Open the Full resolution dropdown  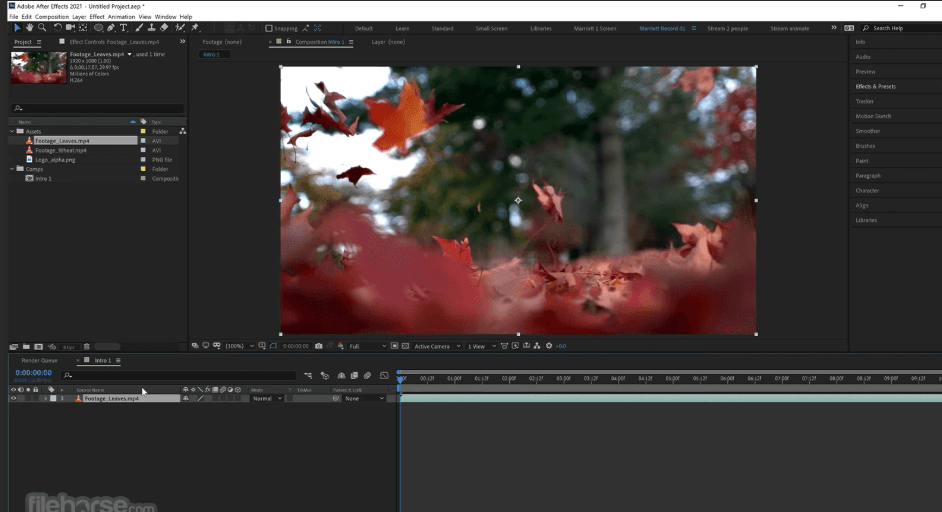pos(367,346)
